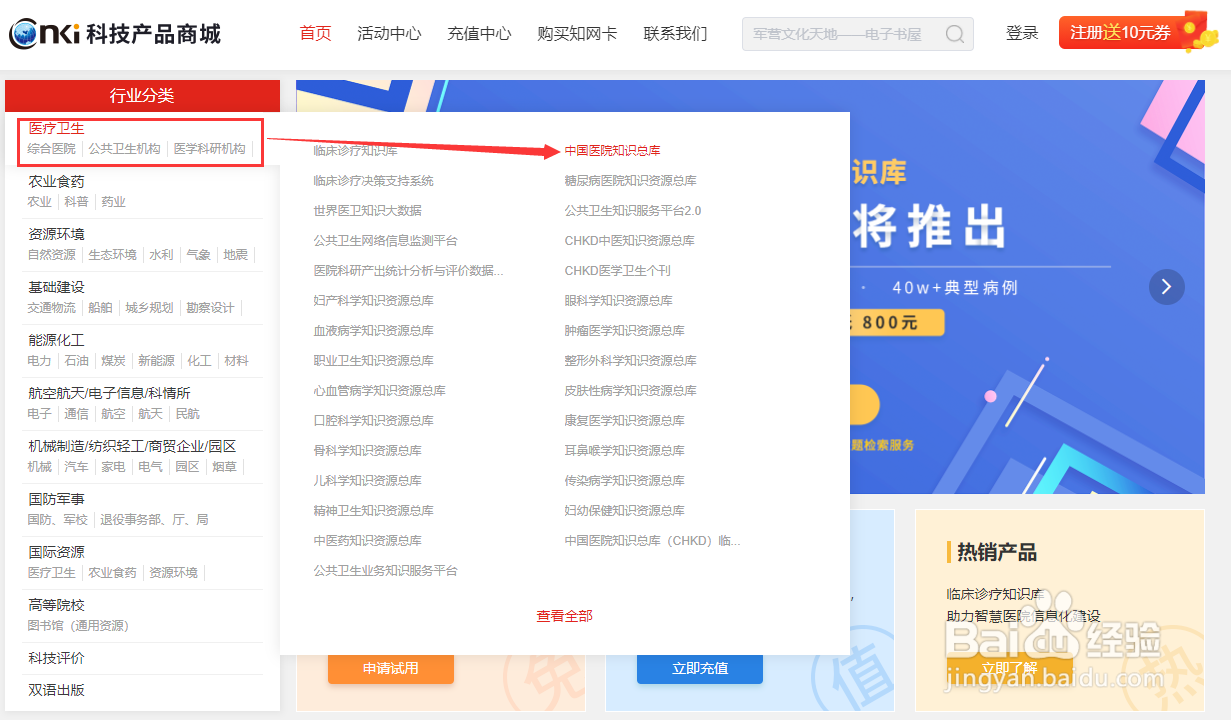This screenshot has height=720, width=1231.
Task: Click 申请试用 button
Action: tap(391, 668)
